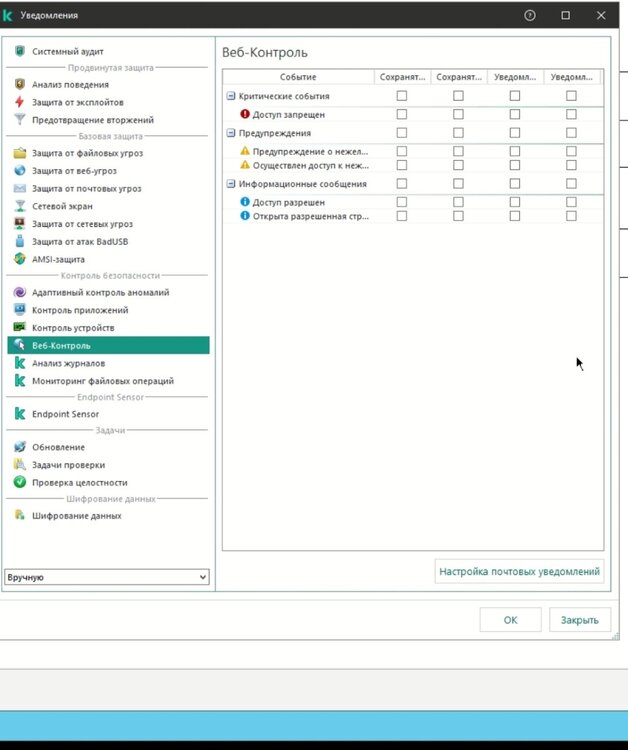The width and height of the screenshot is (628, 750).
Task: Tick first checkbox in Критические события row
Action: (402, 96)
